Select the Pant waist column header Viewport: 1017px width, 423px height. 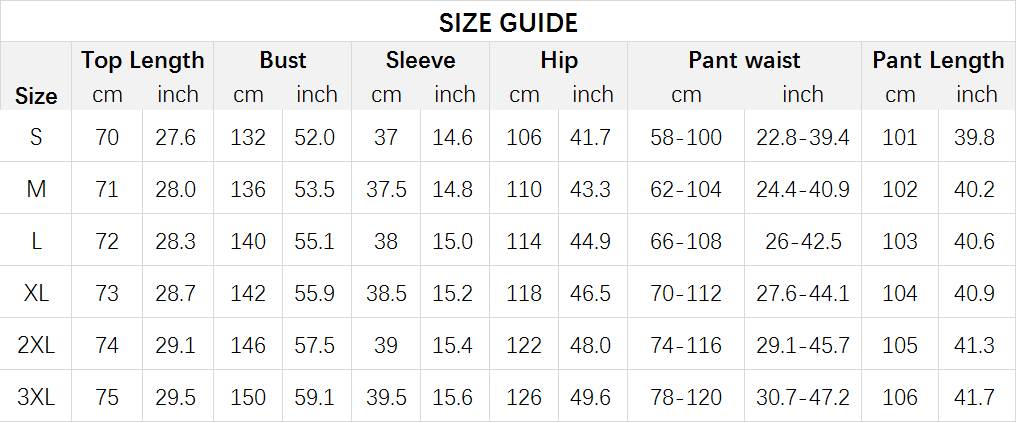tap(744, 60)
